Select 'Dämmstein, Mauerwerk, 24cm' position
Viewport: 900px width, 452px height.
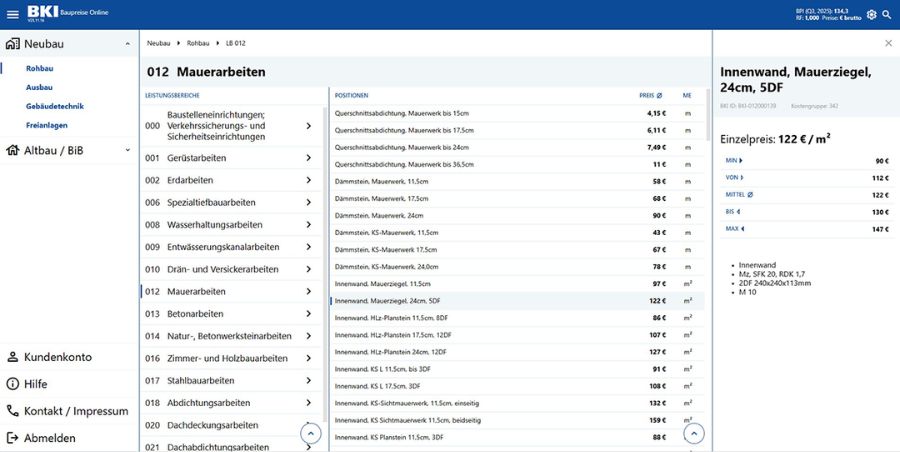(x=517, y=215)
